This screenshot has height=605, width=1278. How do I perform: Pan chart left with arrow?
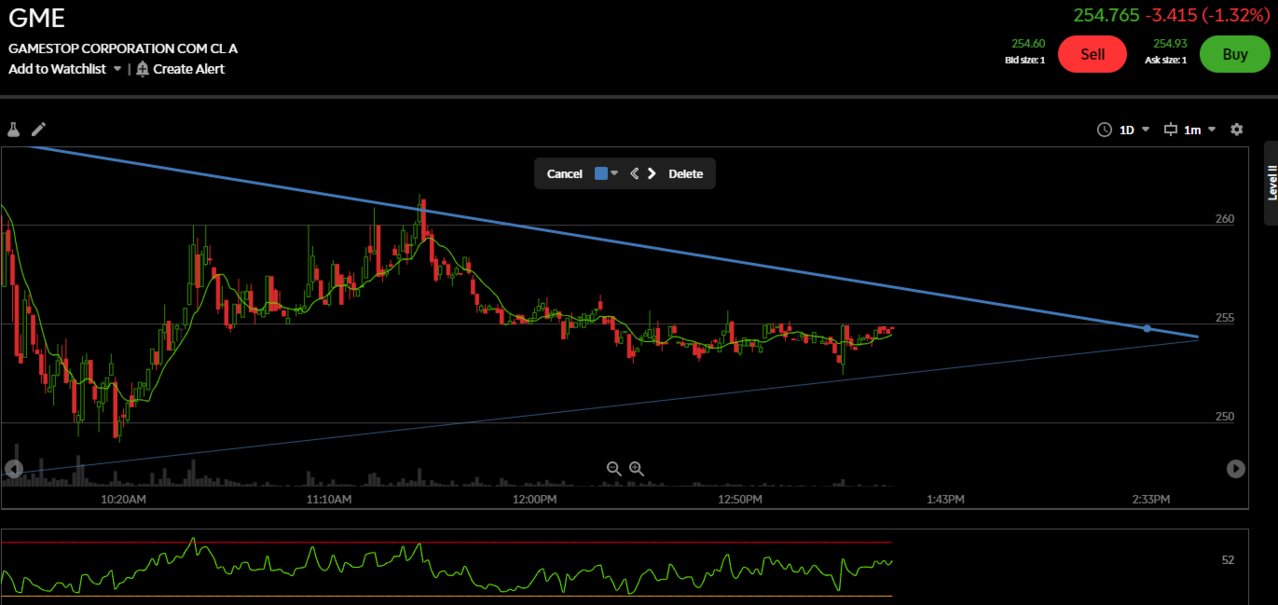(x=13, y=468)
